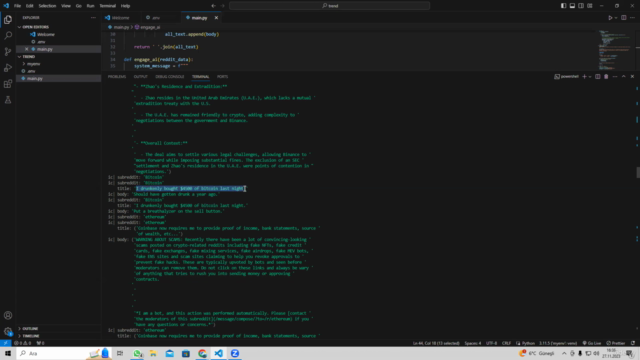Open the Extensions view
Screen dimensions: 640x360
pyautogui.click(x=8, y=84)
